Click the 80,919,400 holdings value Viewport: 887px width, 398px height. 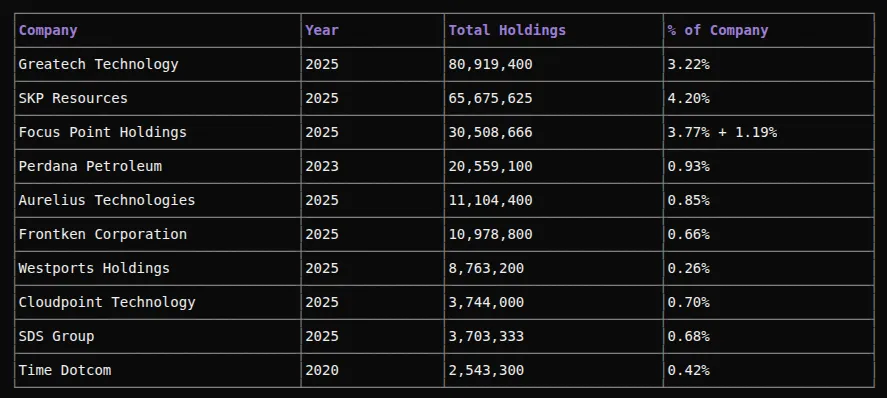(490, 64)
